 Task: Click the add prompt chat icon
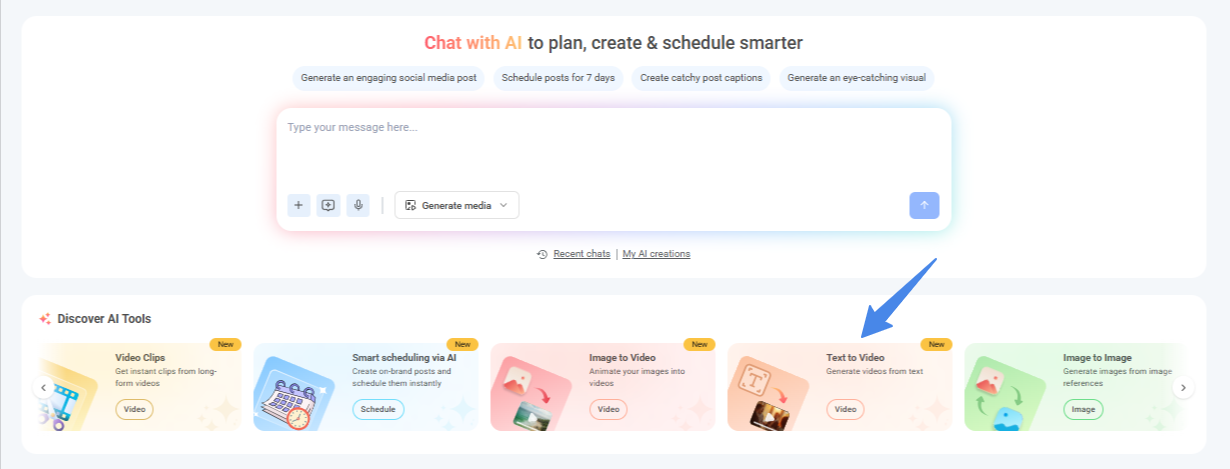pyautogui.click(x=328, y=205)
